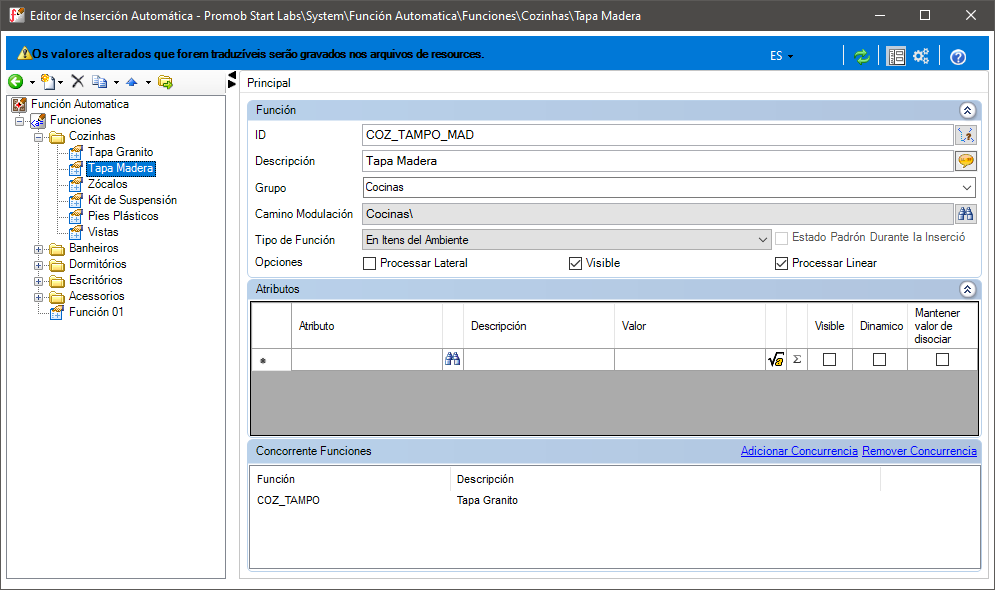1002x597 pixels.
Task: Check the Dinamico checkbox in attributes row
Action: pos(879,360)
